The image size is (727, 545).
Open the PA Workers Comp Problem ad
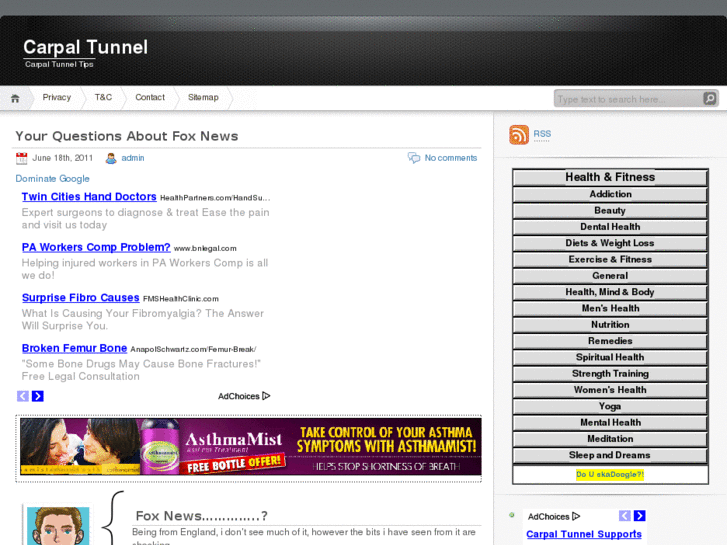(x=96, y=247)
